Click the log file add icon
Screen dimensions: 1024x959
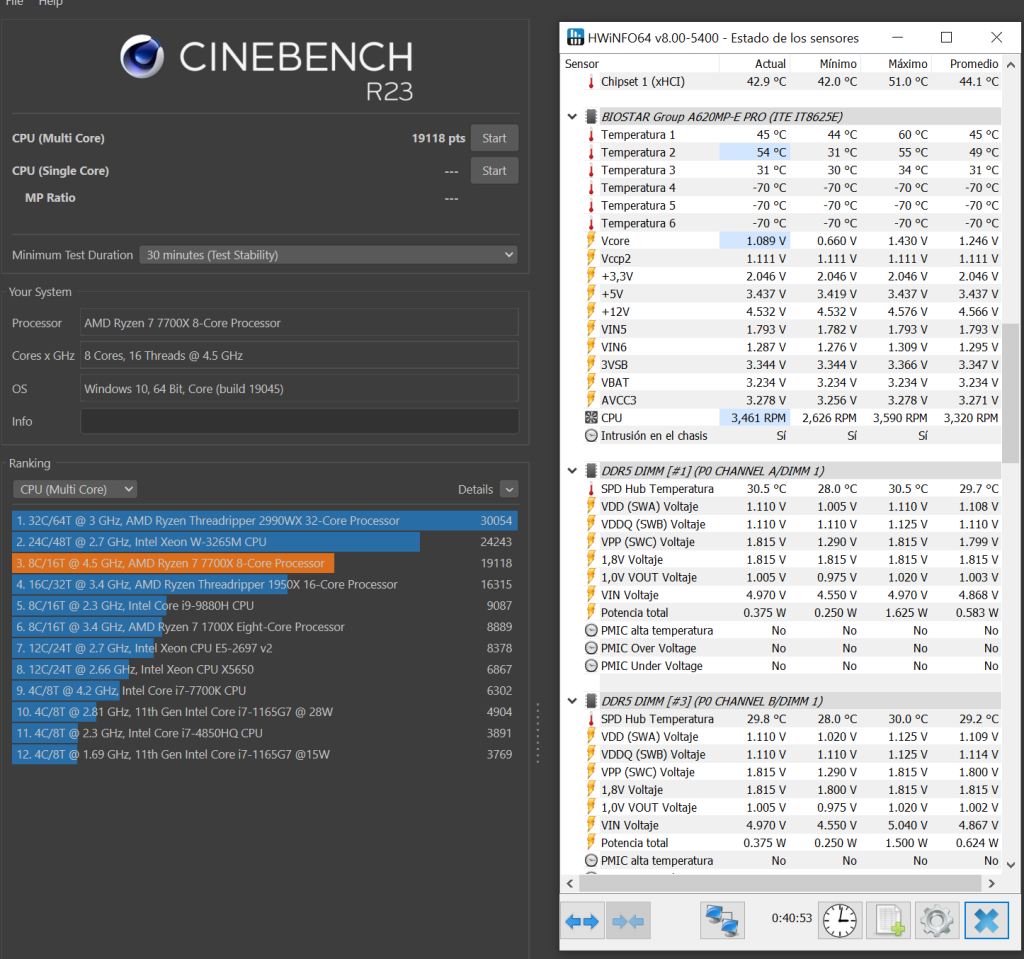pos(889,921)
